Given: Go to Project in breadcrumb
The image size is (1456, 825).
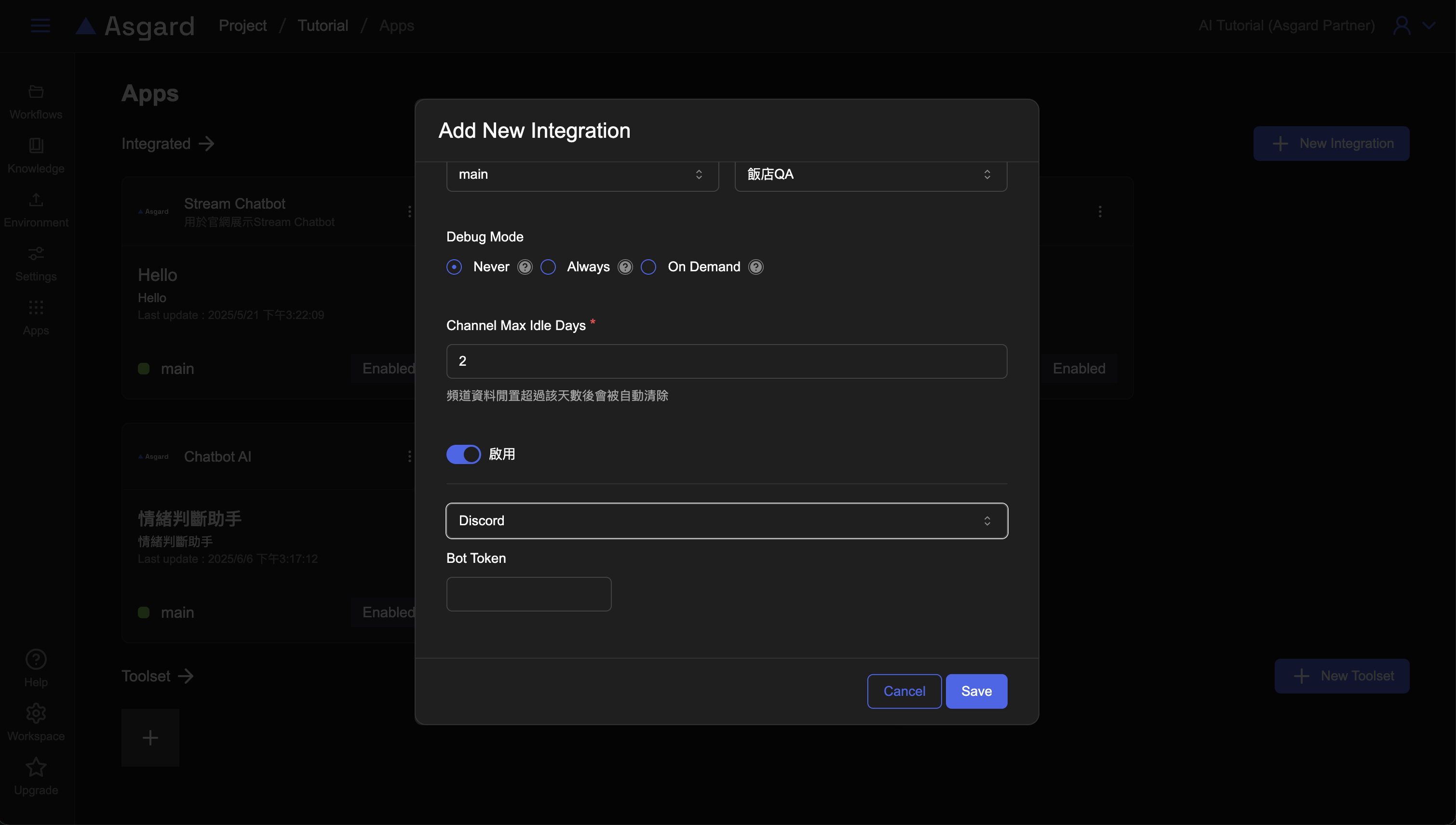Looking at the screenshot, I should coord(243,26).
